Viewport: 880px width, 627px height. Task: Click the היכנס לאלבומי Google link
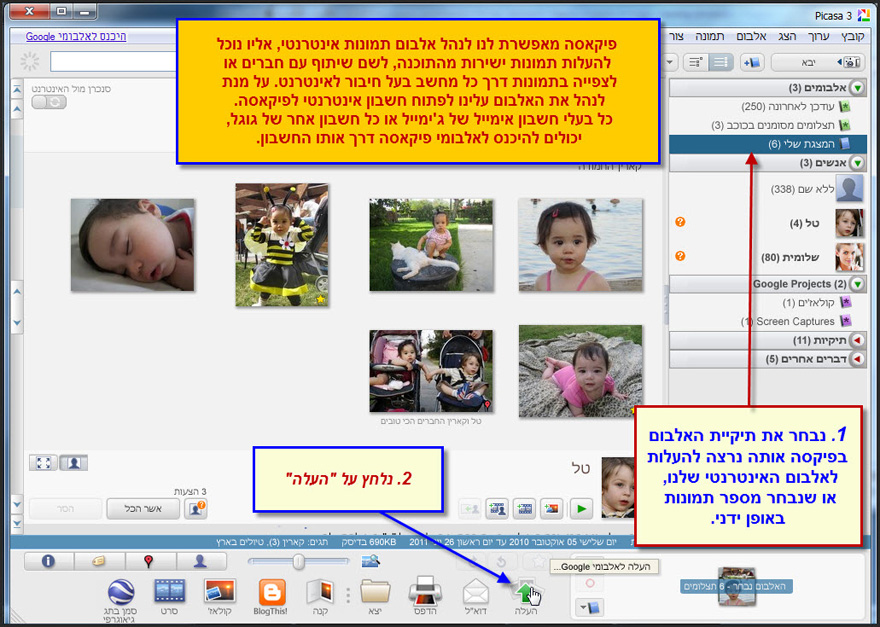[x=76, y=36]
